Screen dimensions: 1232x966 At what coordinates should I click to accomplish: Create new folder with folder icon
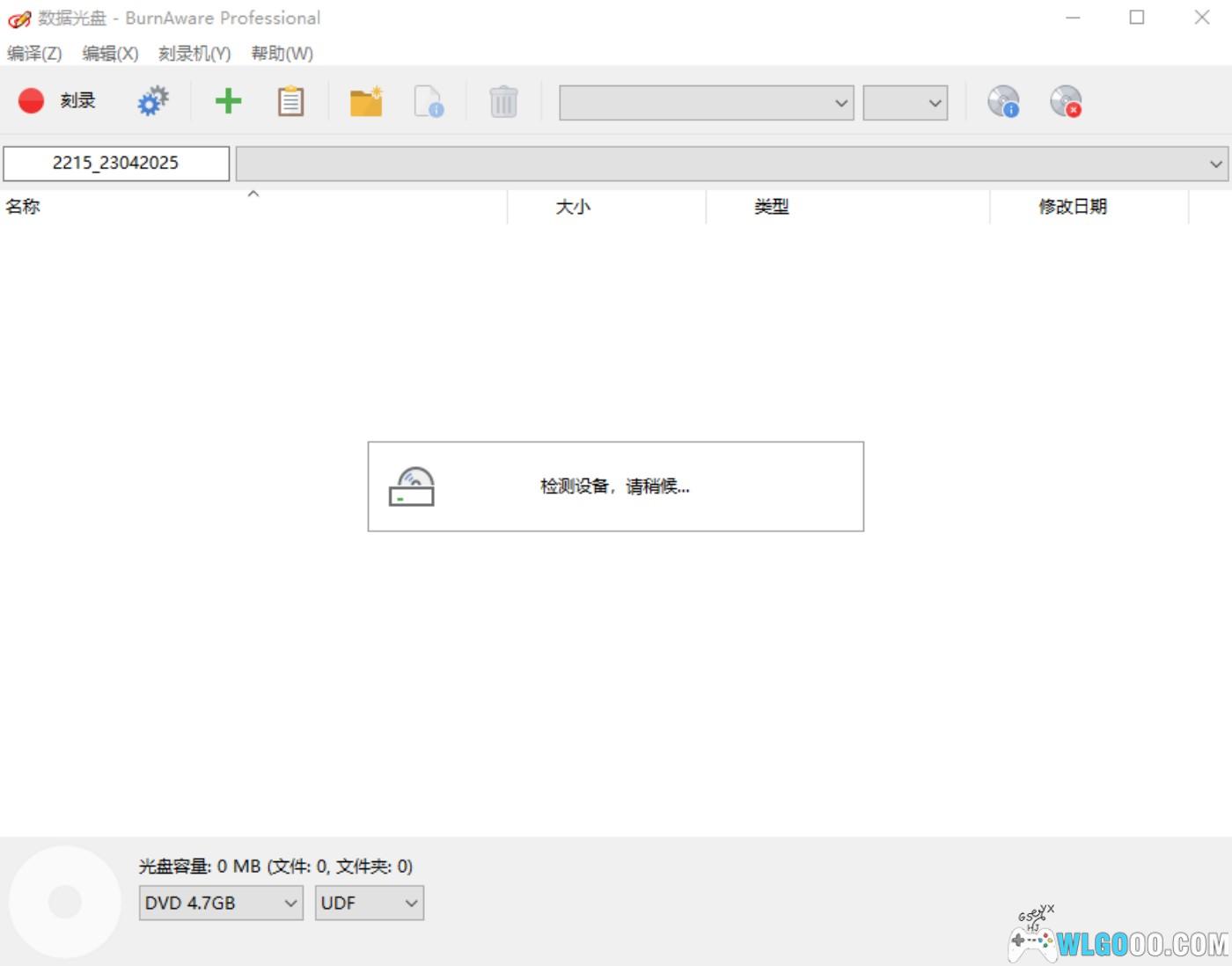pyautogui.click(x=366, y=101)
